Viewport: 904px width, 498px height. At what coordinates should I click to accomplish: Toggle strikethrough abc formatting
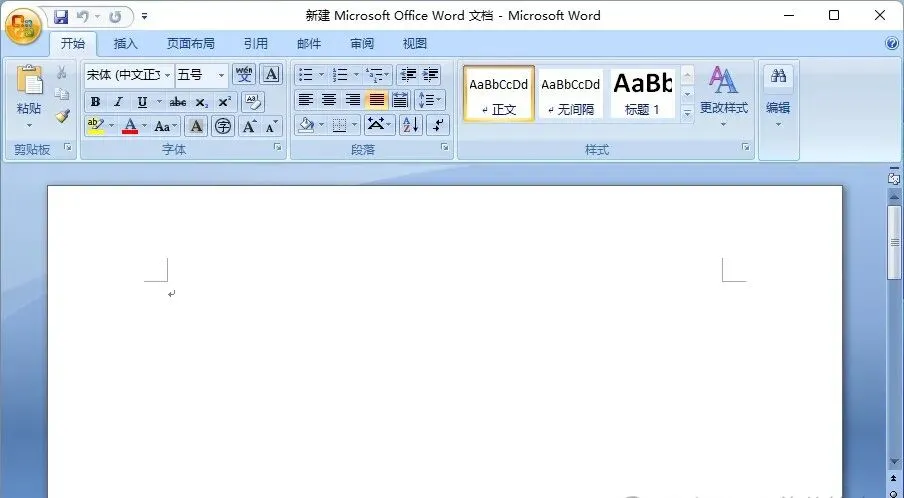coord(178,102)
